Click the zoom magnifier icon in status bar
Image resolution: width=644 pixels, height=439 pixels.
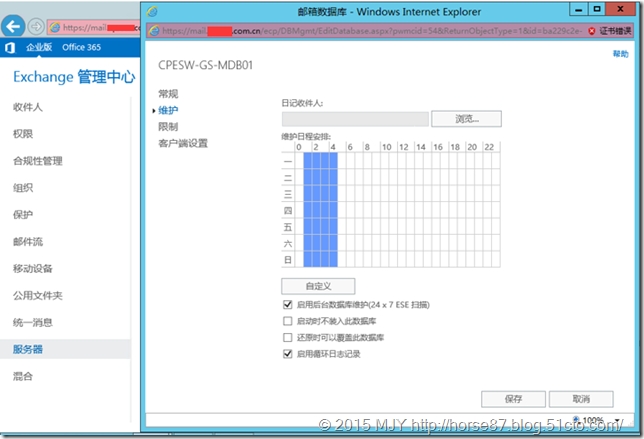pyautogui.click(x=577, y=420)
